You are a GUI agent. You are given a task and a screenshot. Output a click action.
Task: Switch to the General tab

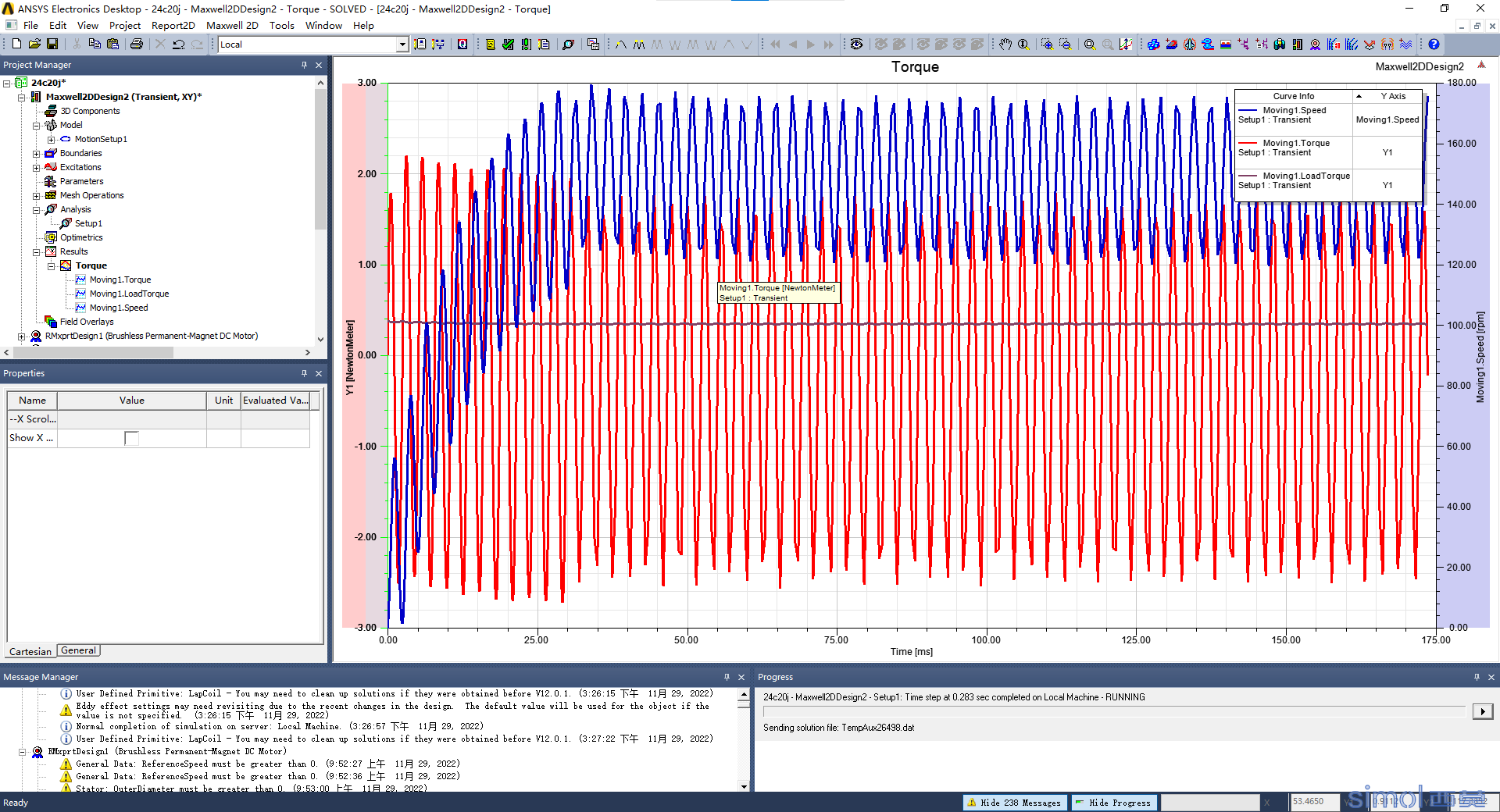click(78, 650)
